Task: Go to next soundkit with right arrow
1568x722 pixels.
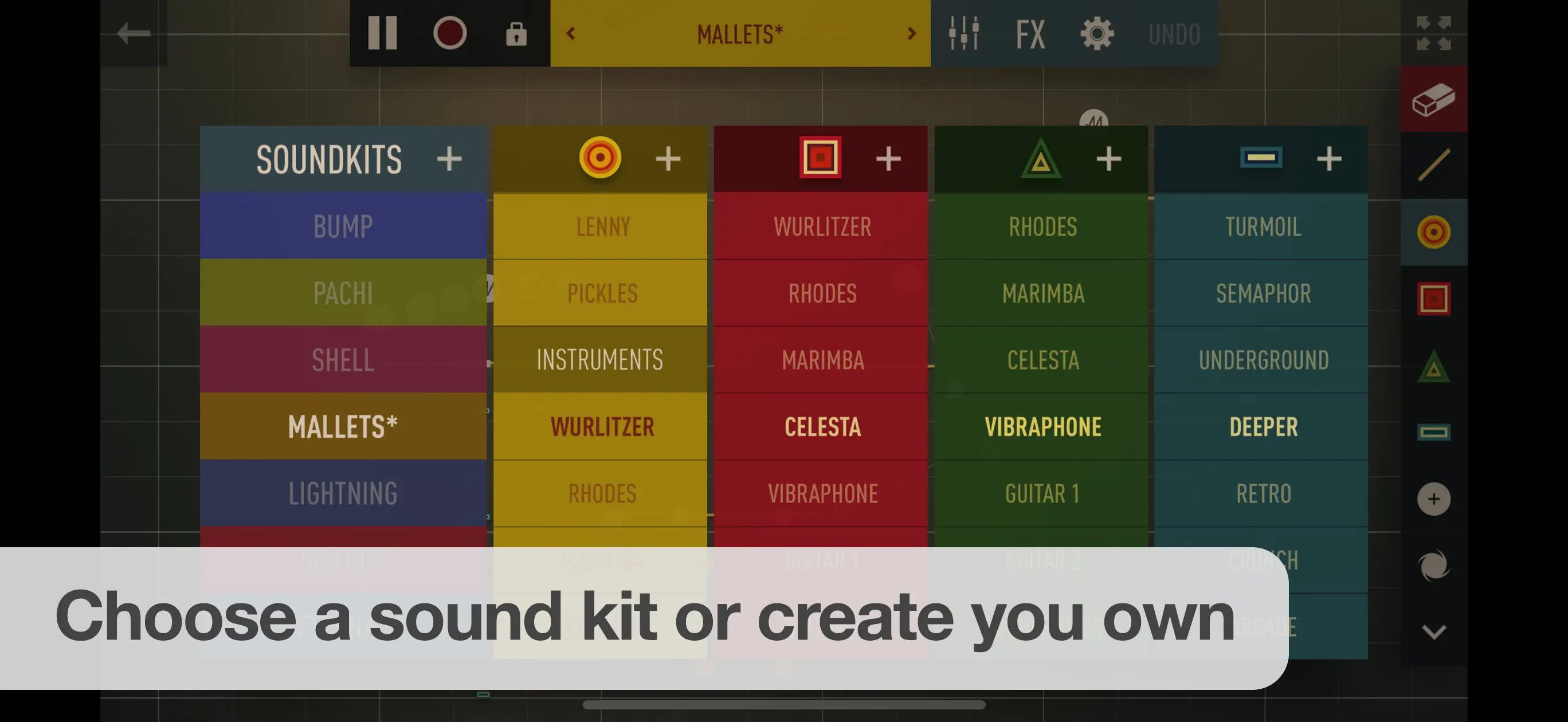Action: pyautogui.click(x=911, y=33)
